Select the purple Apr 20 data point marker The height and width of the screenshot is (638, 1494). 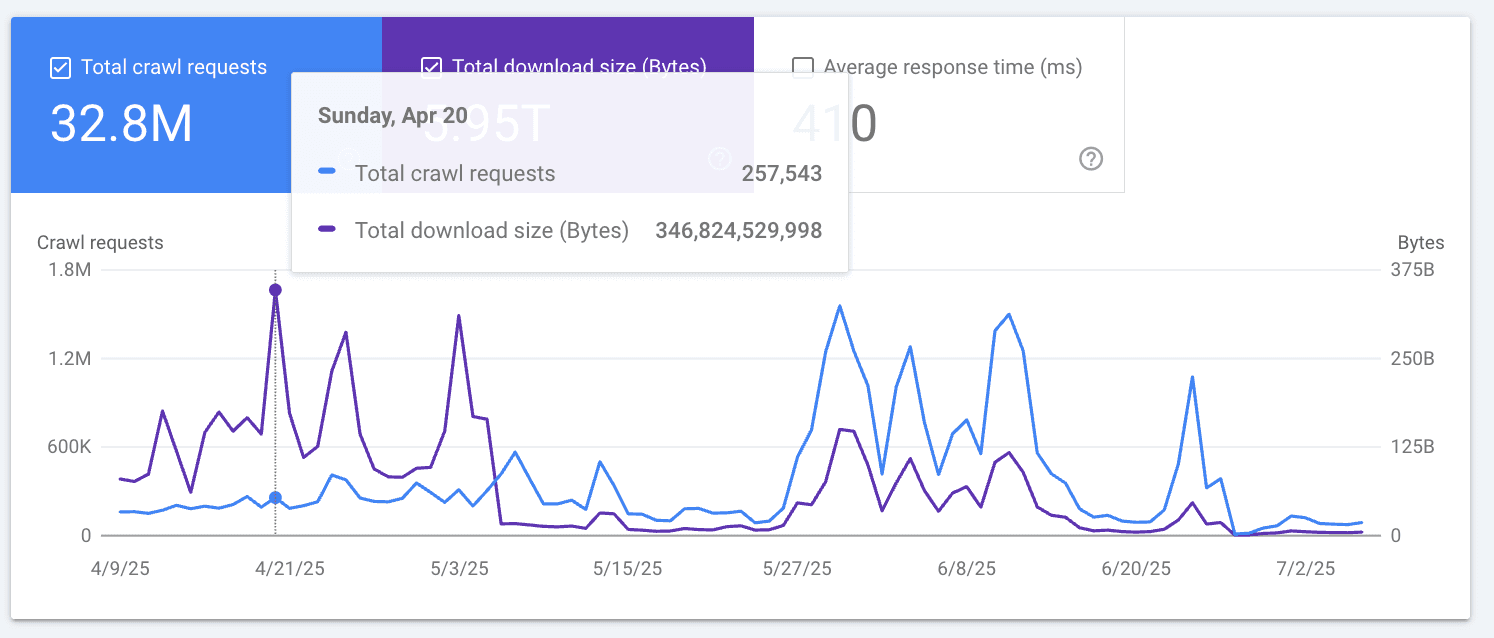[x=275, y=290]
